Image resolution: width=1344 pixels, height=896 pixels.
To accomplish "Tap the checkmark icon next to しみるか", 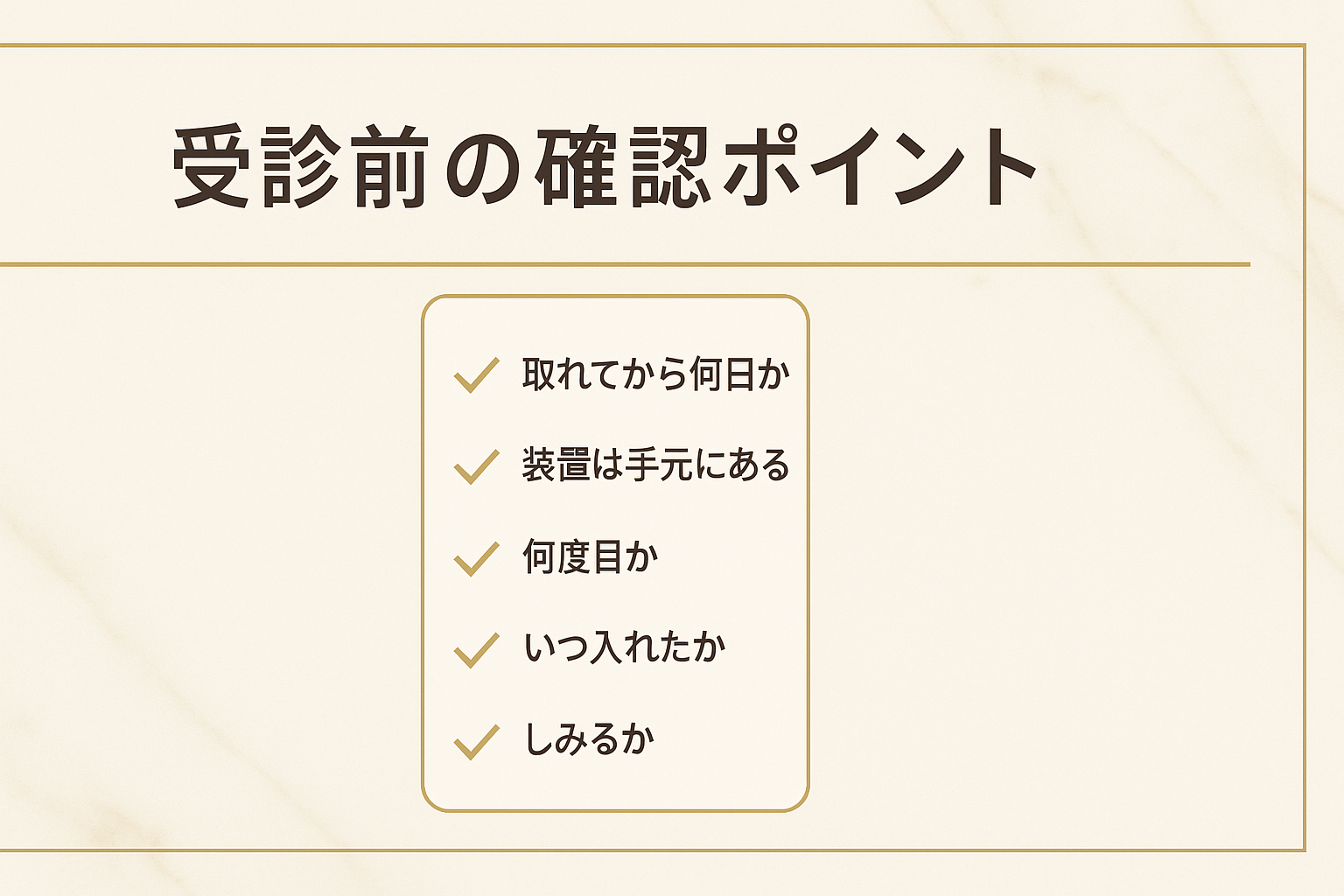I will (x=476, y=742).
